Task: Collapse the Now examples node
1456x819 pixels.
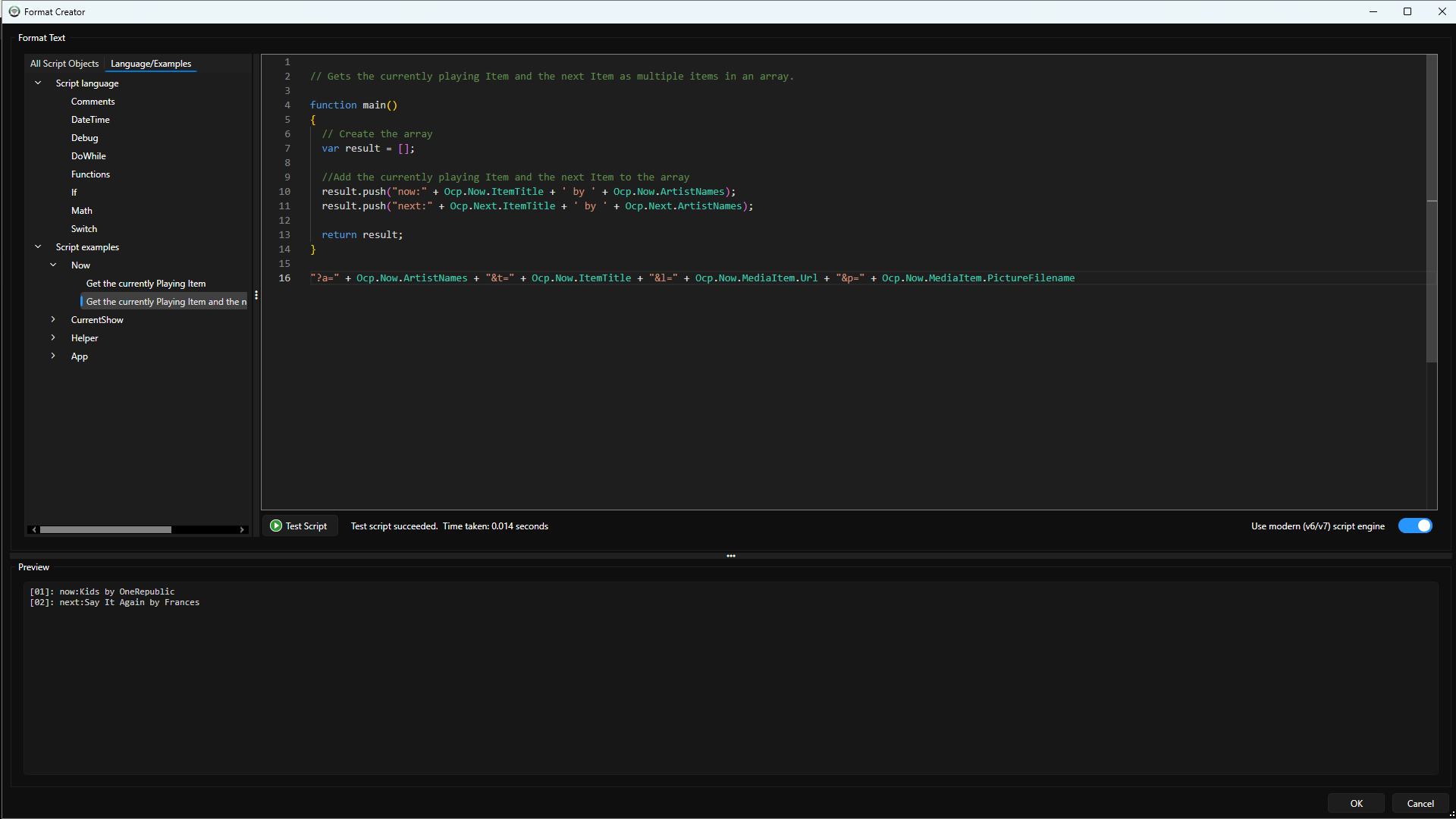Action: click(x=53, y=265)
